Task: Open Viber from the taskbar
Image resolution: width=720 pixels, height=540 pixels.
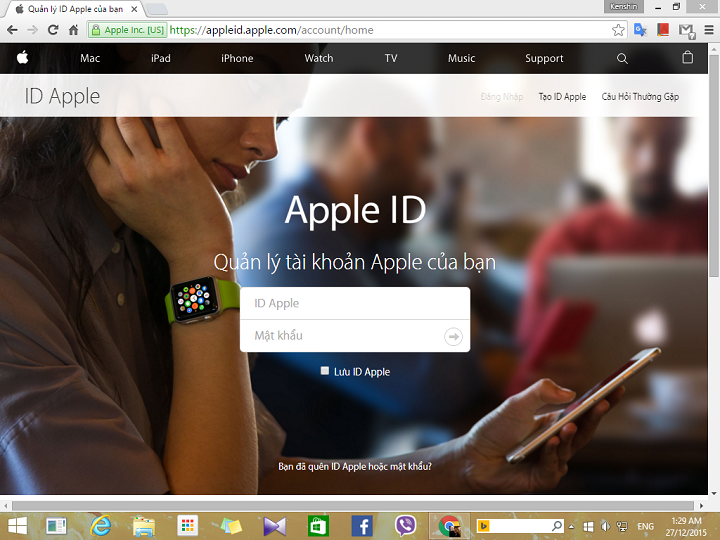Action: click(x=405, y=526)
